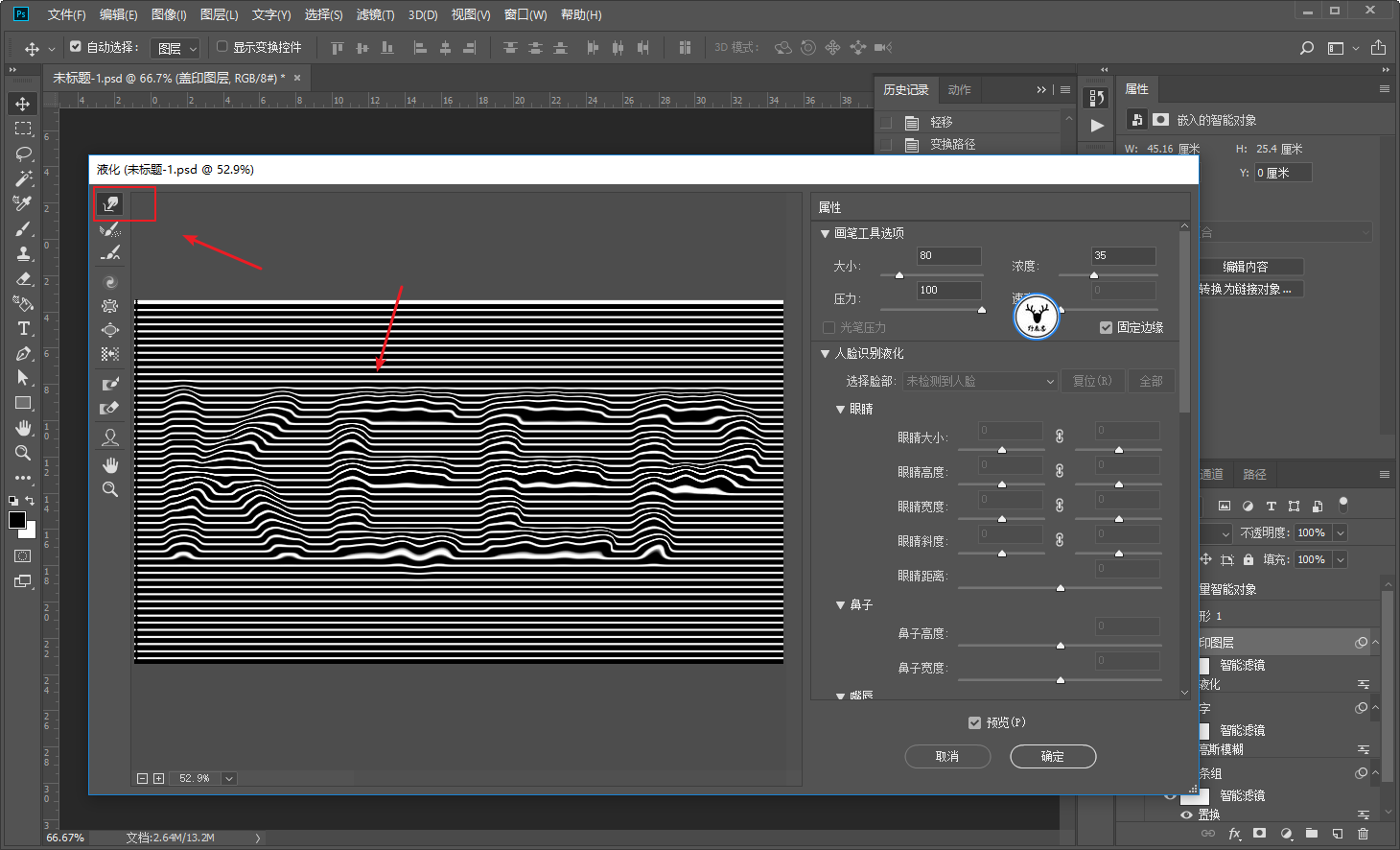Toggle the 预览(P) checkbox

(975, 722)
